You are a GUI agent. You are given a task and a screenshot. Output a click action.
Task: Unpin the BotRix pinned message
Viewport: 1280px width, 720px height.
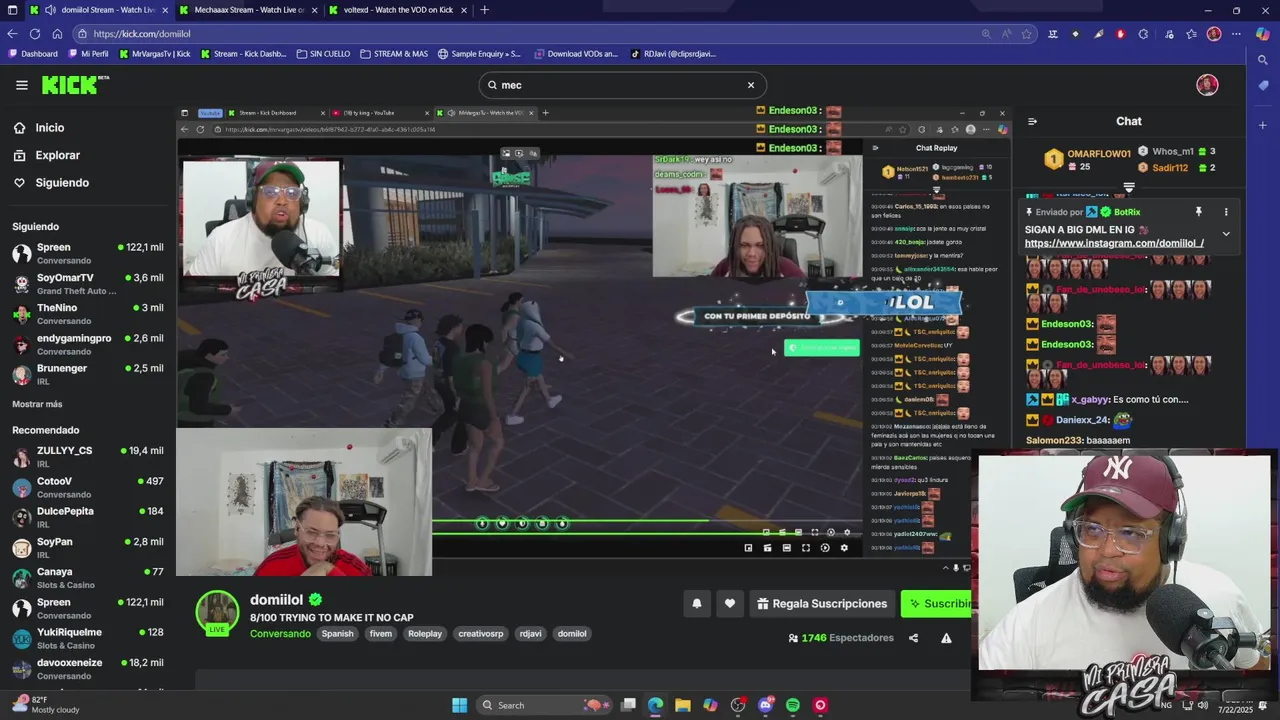coord(1198,212)
